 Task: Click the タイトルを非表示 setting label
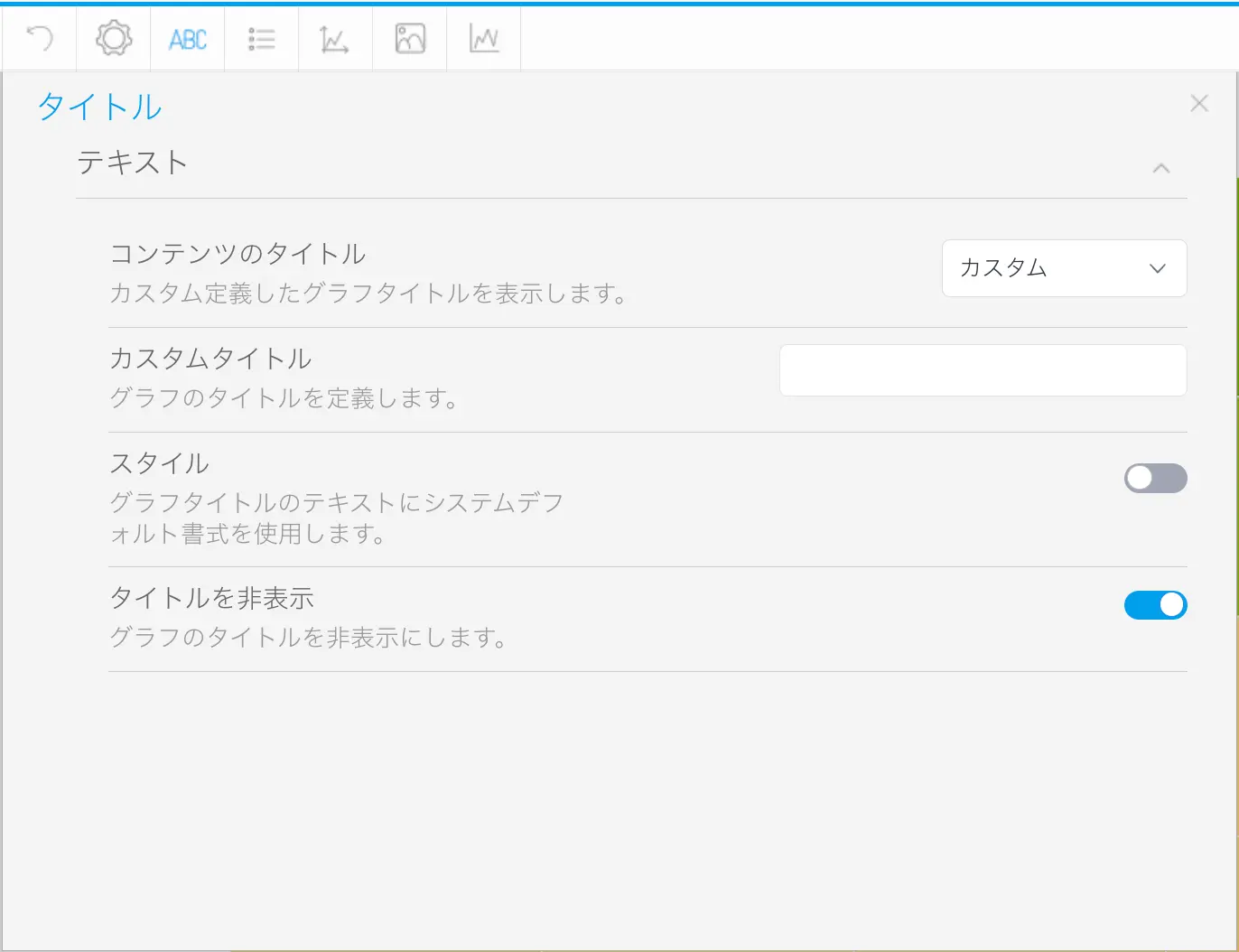[211, 598]
